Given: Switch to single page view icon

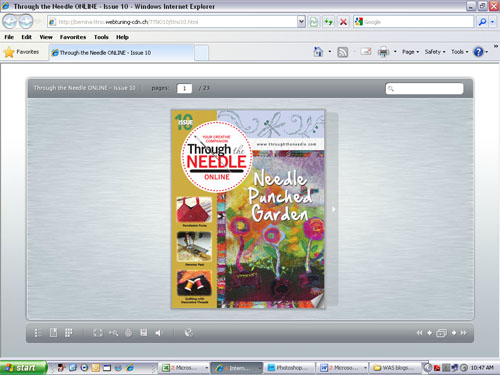Looking at the screenshot, I should pos(53,333).
